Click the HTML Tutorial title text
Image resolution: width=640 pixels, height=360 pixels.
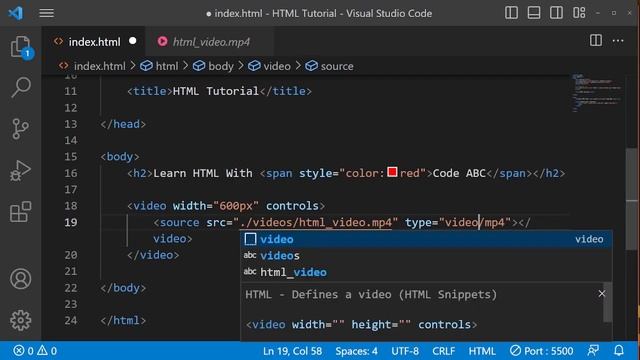tap(216, 91)
